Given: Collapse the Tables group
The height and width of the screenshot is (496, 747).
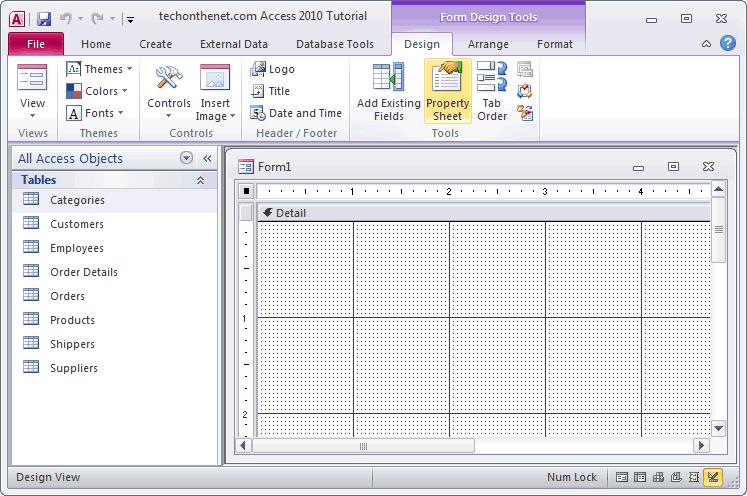Looking at the screenshot, I should coord(201,180).
